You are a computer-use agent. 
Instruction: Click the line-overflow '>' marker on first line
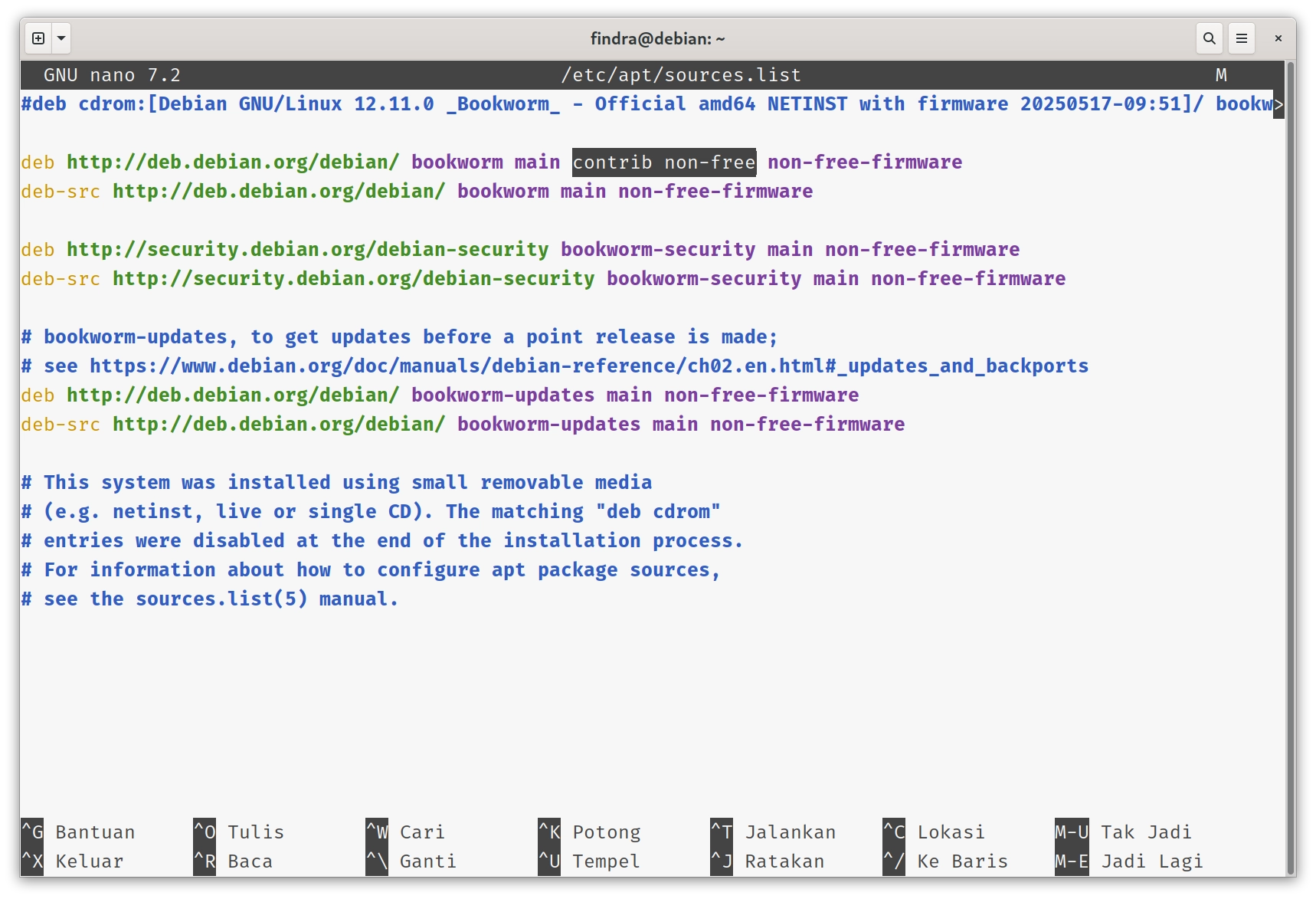[1278, 104]
